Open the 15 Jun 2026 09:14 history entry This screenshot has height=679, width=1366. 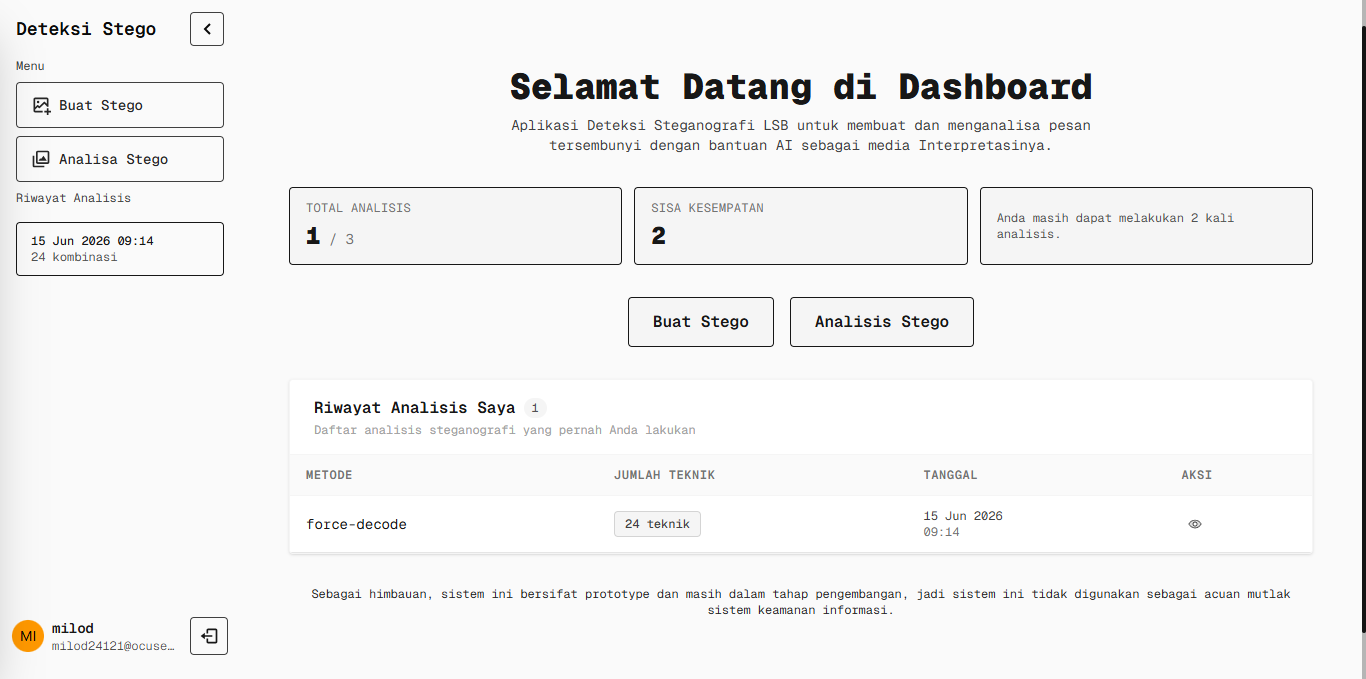[120, 249]
